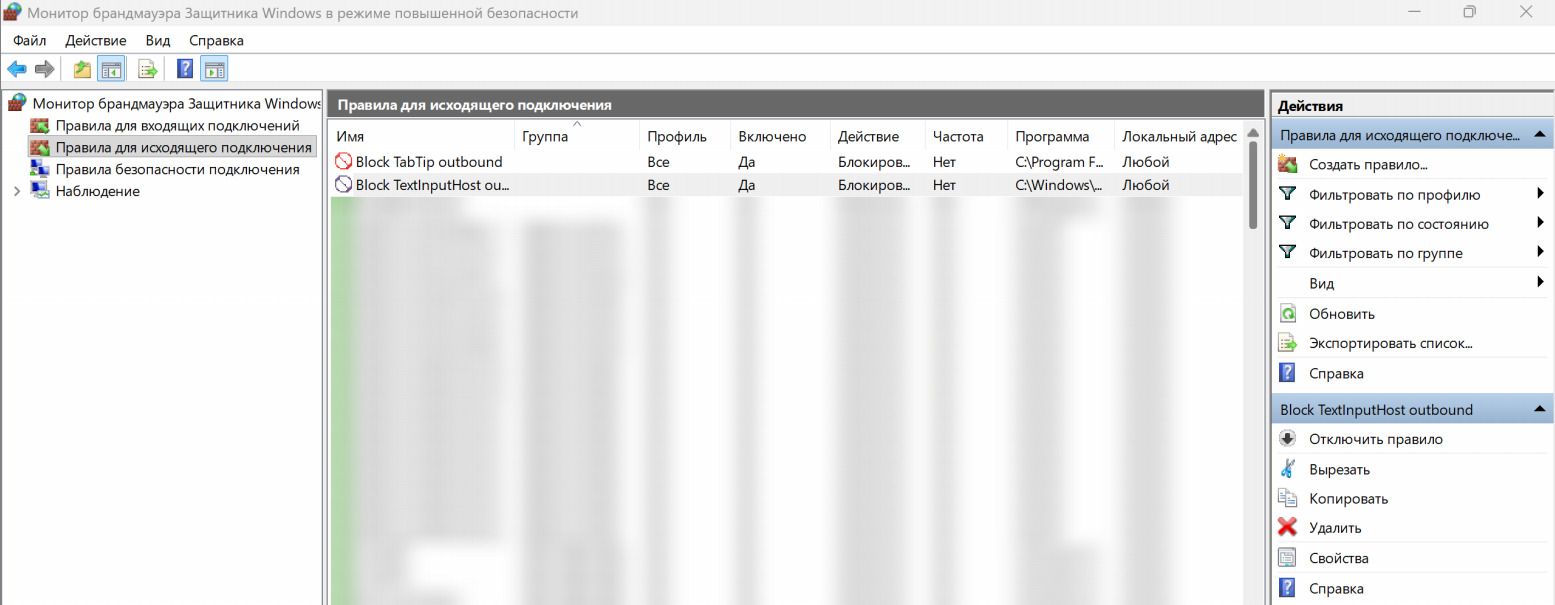Click Нет cell in Block TextInputHost row
The width and height of the screenshot is (1555, 605).
944,185
